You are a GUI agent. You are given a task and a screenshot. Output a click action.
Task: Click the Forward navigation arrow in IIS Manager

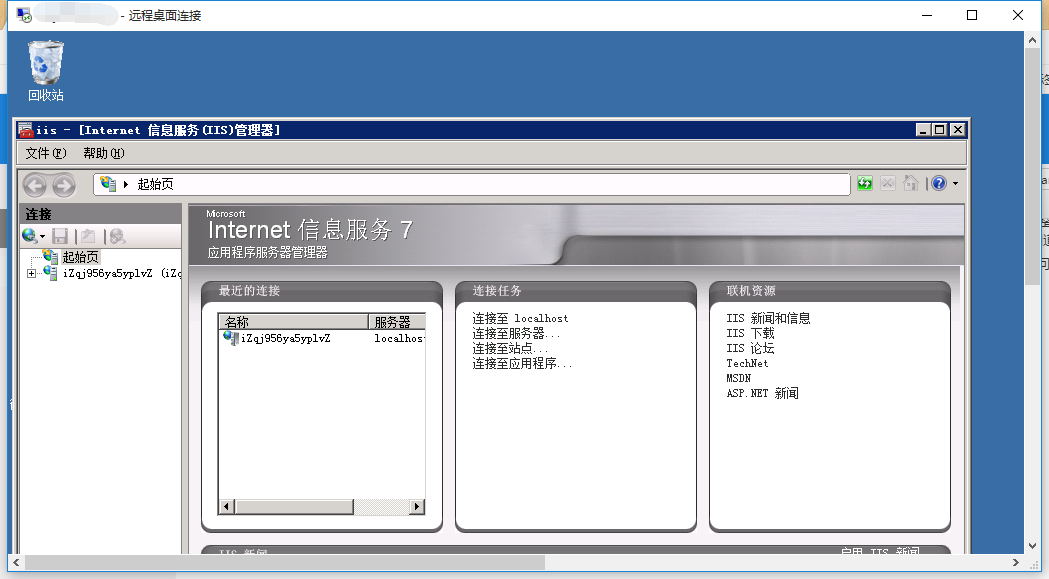pyautogui.click(x=64, y=185)
